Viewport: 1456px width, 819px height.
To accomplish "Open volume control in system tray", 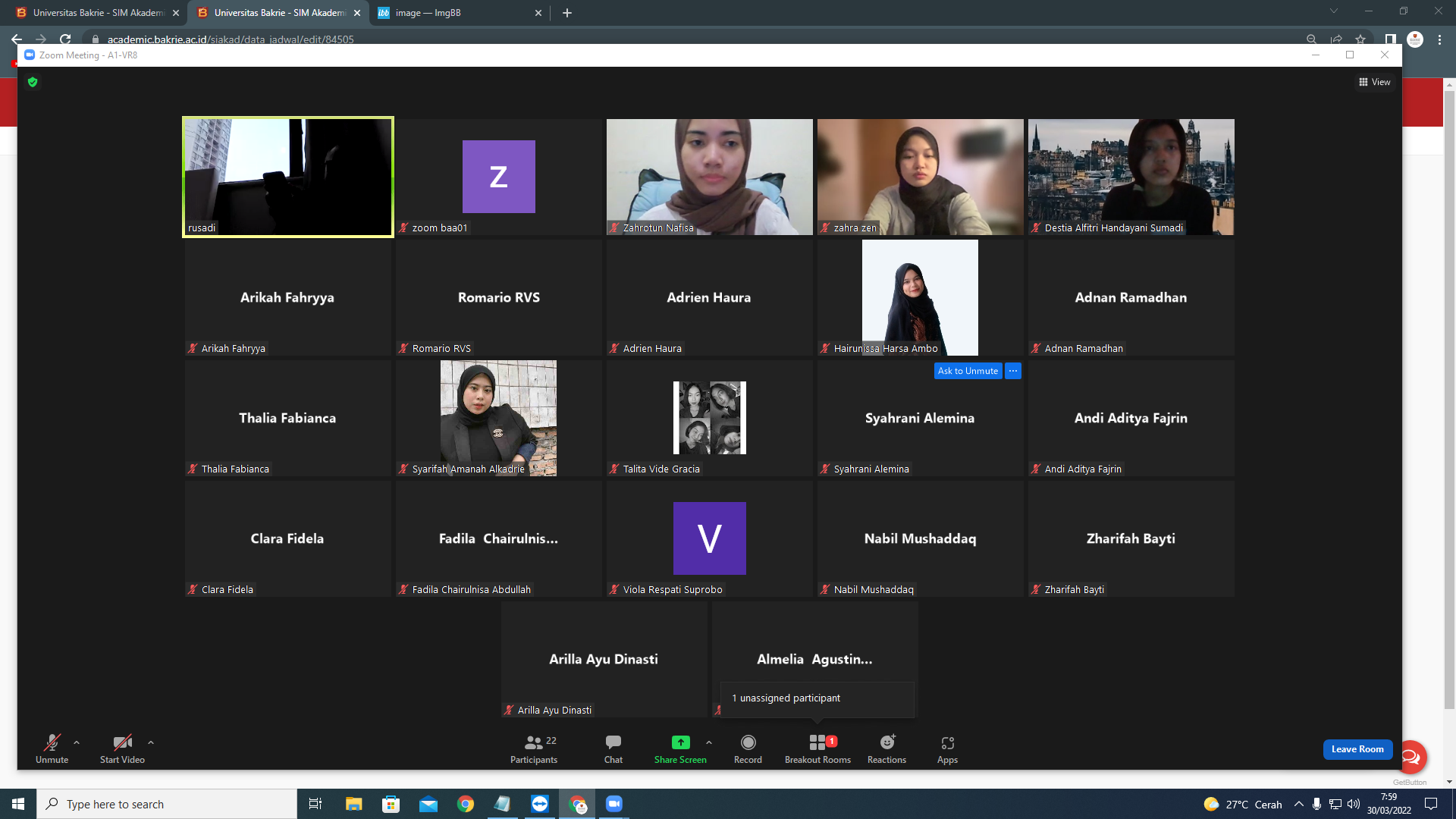I will 1354,804.
